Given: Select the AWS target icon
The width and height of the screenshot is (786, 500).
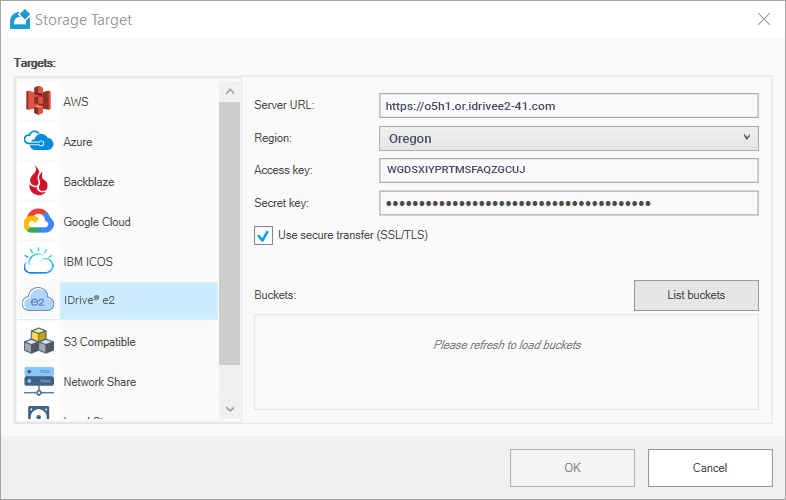Looking at the screenshot, I should (39, 101).
